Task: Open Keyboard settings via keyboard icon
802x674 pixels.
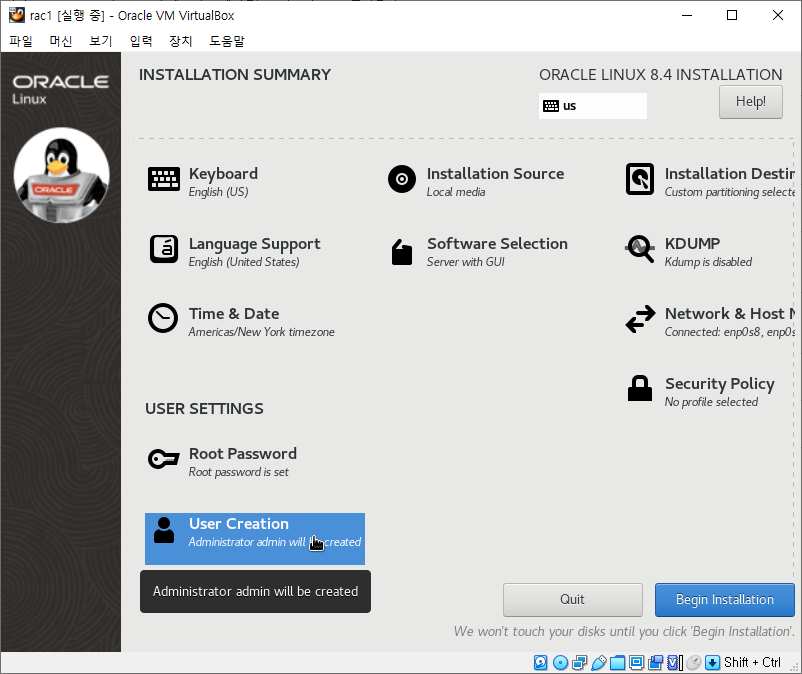Action: (164, 179)
